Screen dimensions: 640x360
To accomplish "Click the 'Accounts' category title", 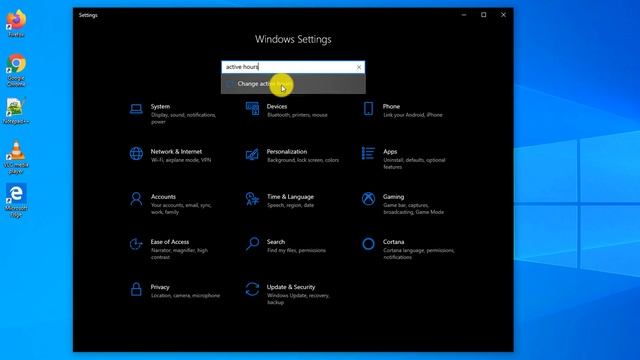I will click(163, 197).
